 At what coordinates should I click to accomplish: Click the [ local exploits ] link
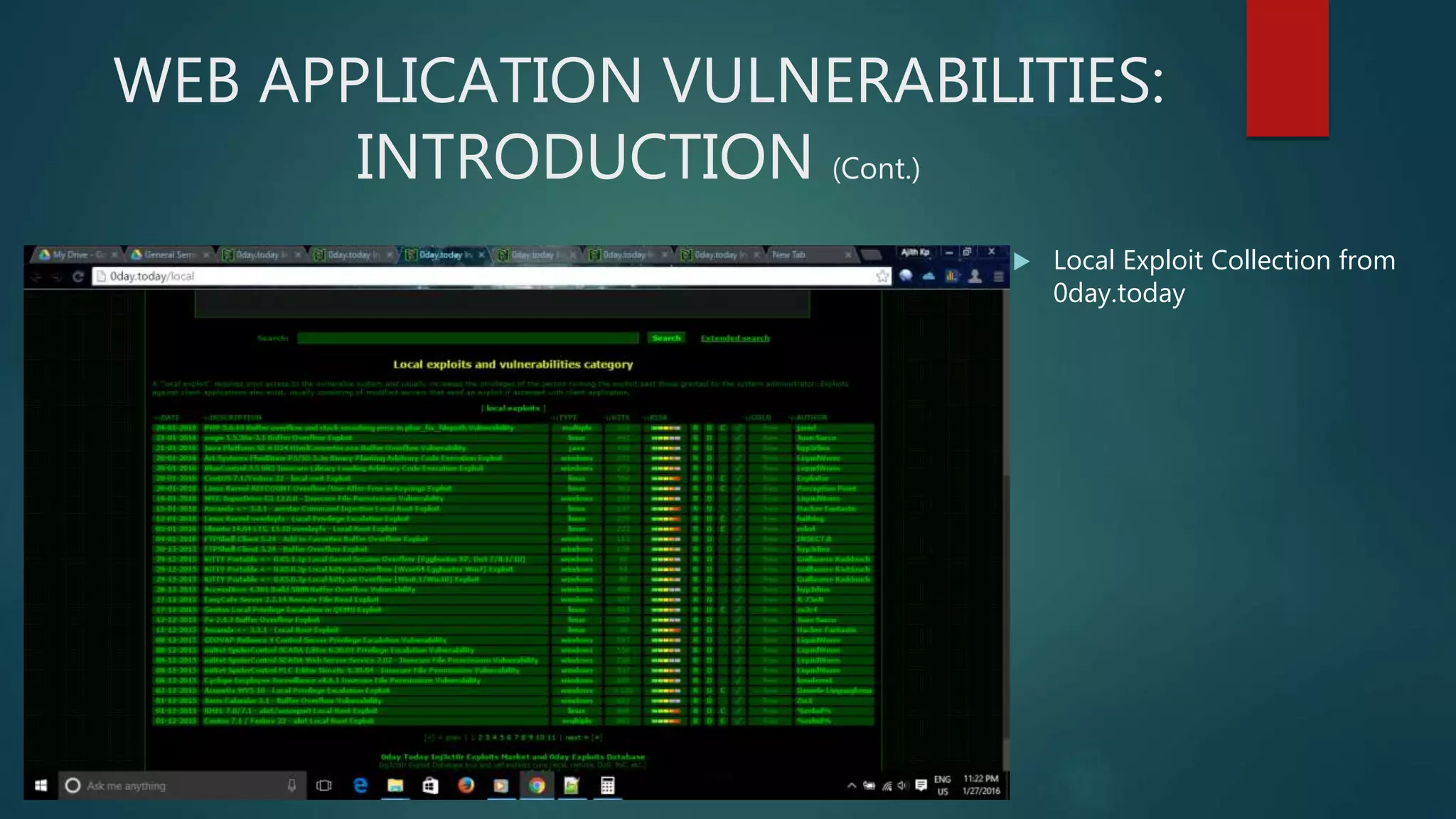click(513, 408)
